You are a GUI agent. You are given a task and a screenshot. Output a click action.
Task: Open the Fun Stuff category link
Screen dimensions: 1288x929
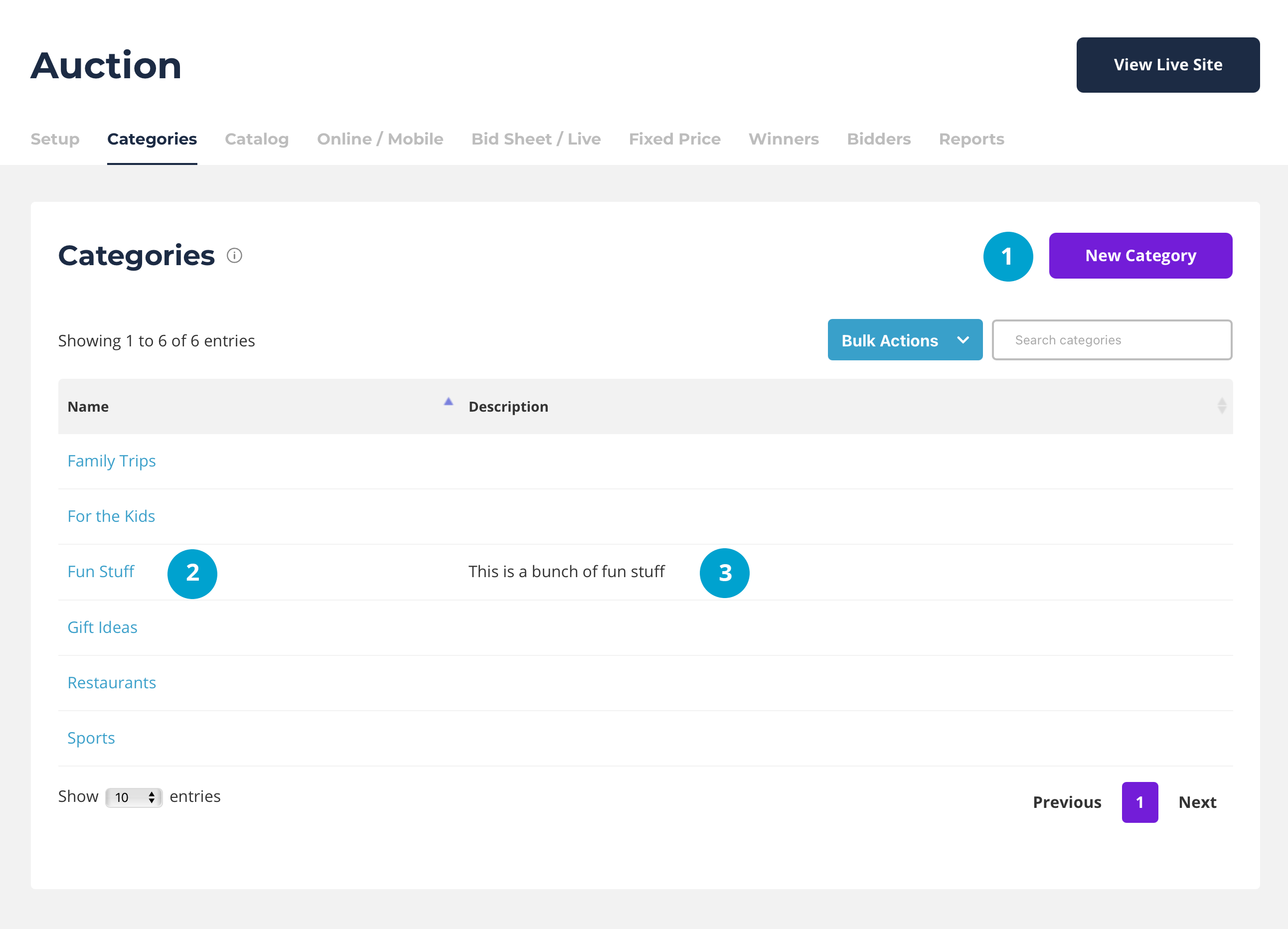tap(101, 572)
